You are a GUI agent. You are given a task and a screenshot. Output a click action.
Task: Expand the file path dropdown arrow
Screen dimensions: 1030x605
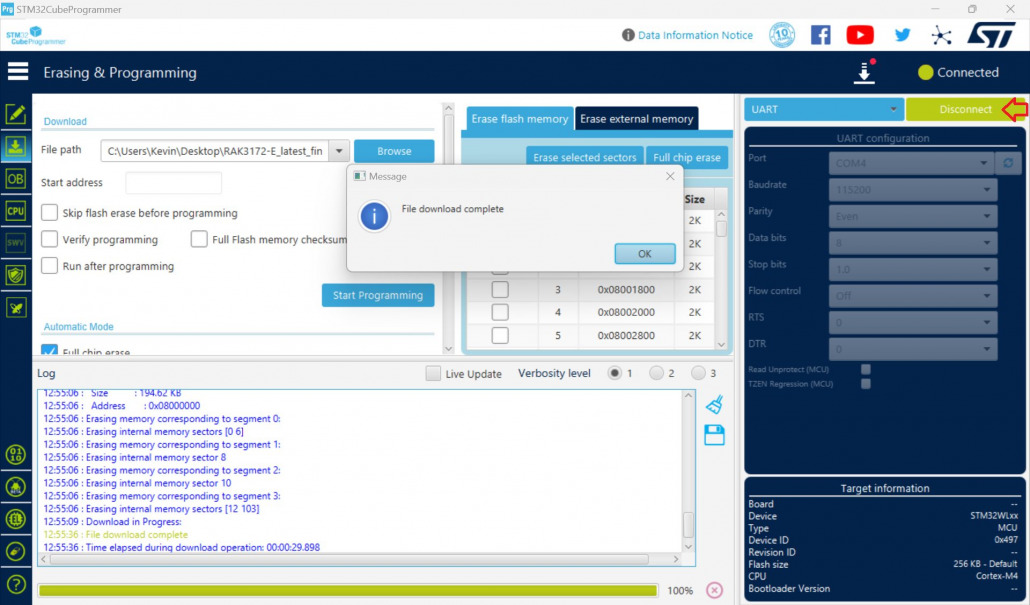pos(338,151)
